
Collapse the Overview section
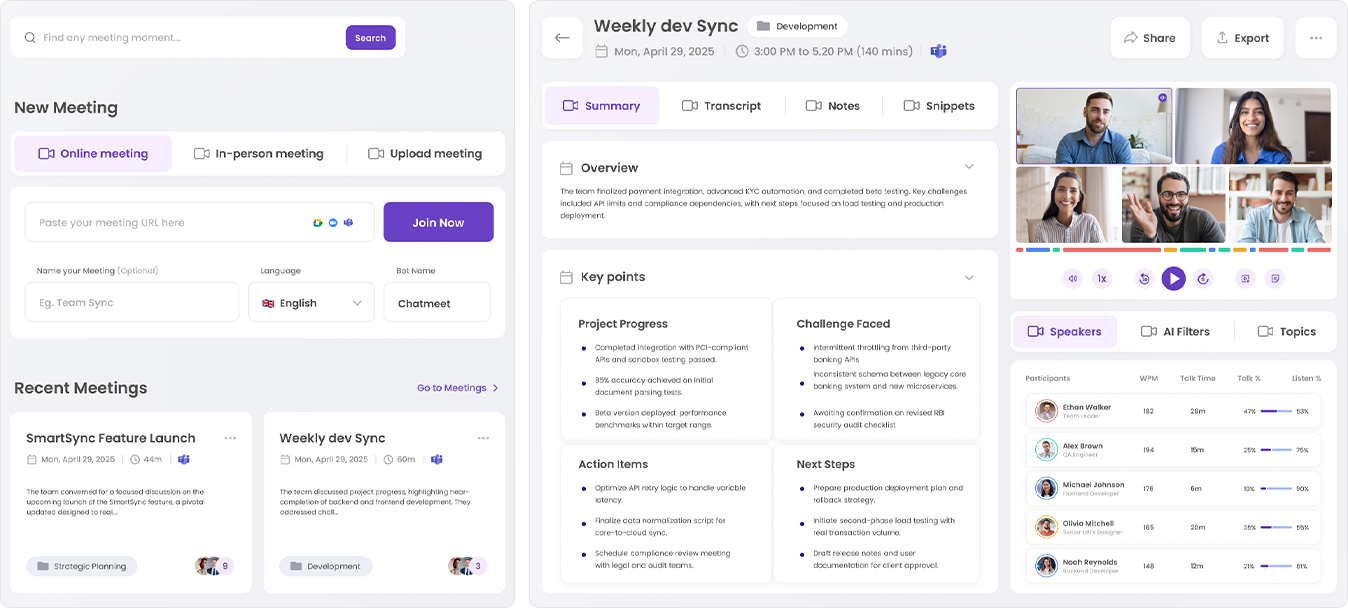coord(968,167)
